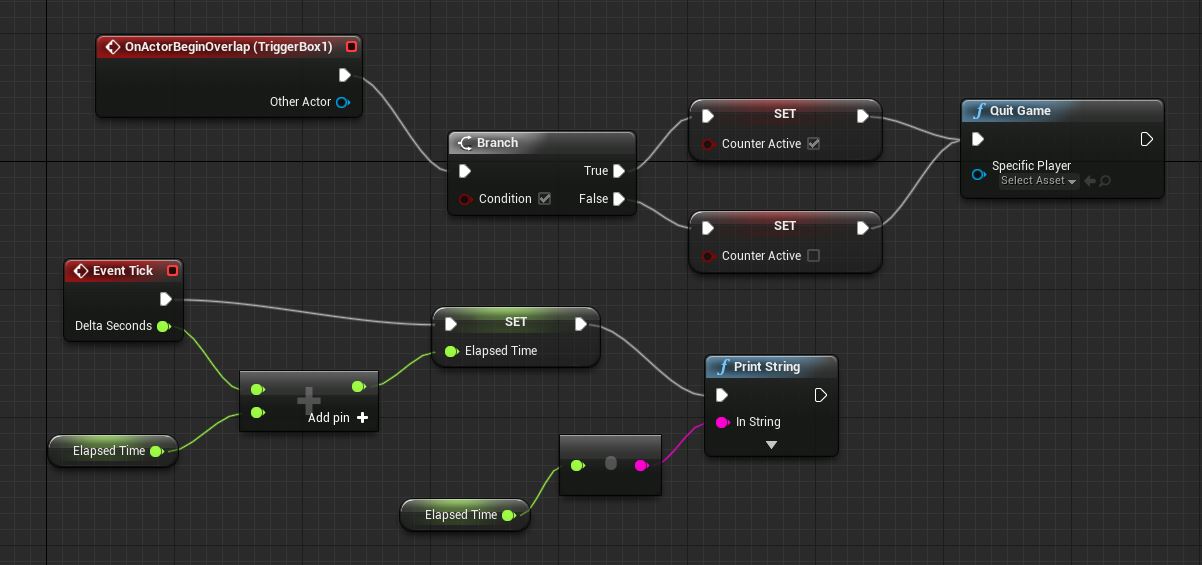The image size is (1202, 565).
Task: Click the upper SET Counter Active execution input pin
Action: [708, 116]
